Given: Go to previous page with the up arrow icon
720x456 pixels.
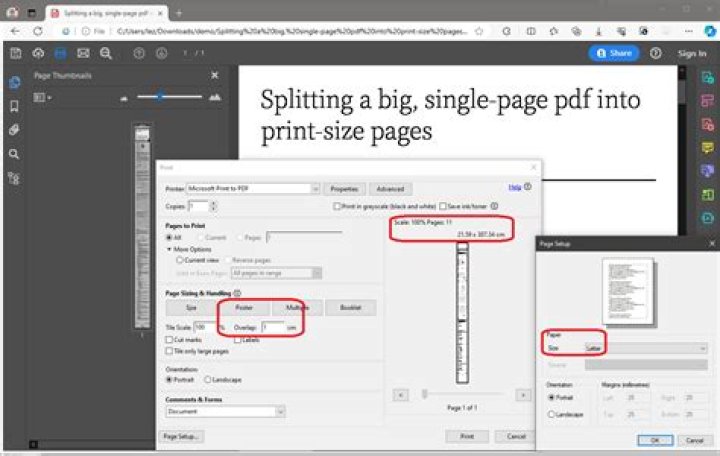Looking at the screenshot, I should 139,53.
